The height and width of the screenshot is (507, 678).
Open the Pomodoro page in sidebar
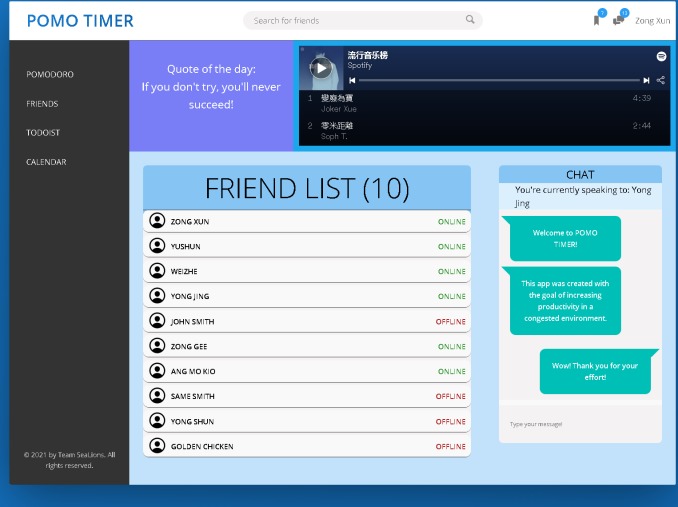coord(50,74)
